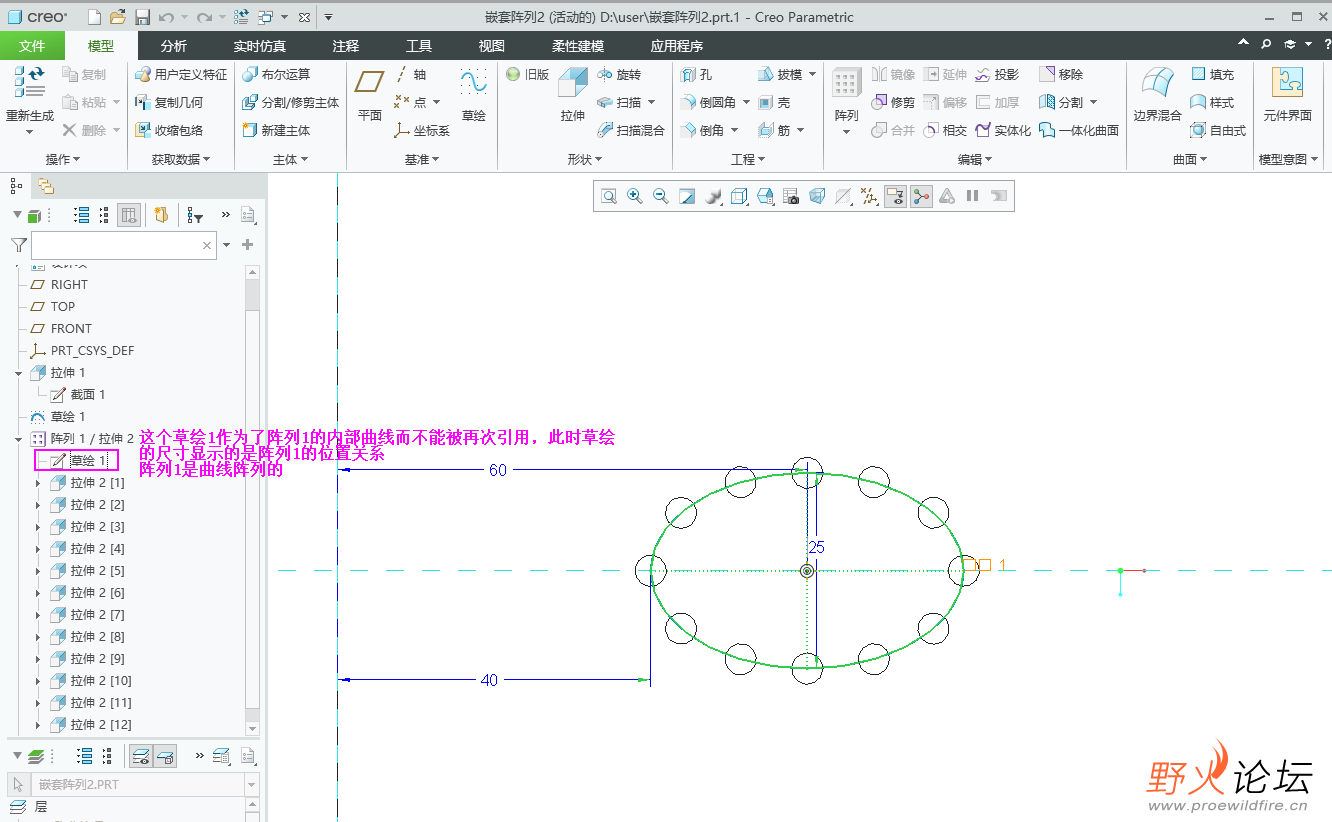Toggle layer visibility eye button in layer toolbar
This screenshot has height=822, width=1332.
[x=141, y=756]
